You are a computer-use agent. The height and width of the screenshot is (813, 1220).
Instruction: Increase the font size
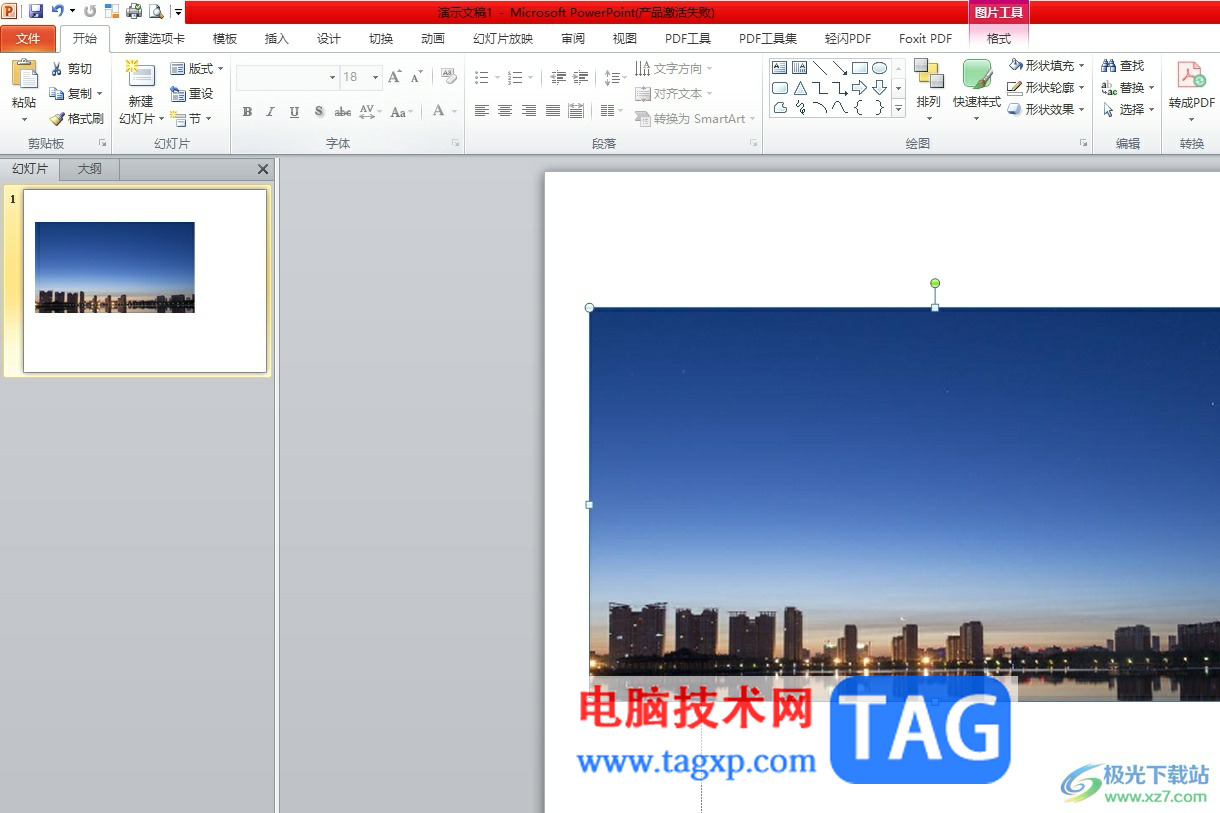(395, 77)
